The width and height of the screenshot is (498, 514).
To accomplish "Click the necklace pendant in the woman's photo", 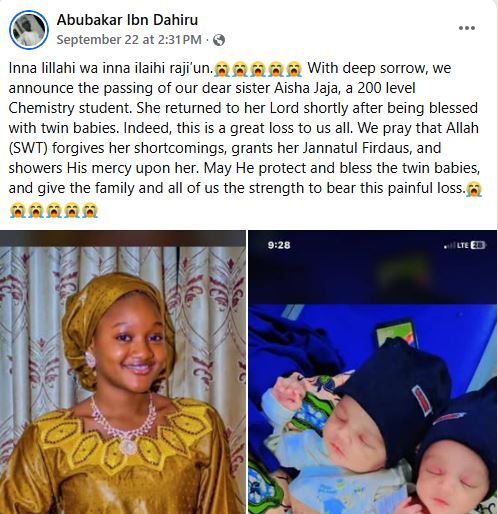I will click(x=128, y=446).
